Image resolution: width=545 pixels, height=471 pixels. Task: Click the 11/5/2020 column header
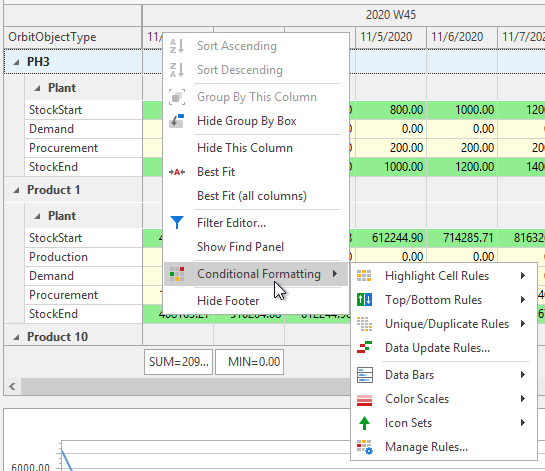tap(391, 37)
